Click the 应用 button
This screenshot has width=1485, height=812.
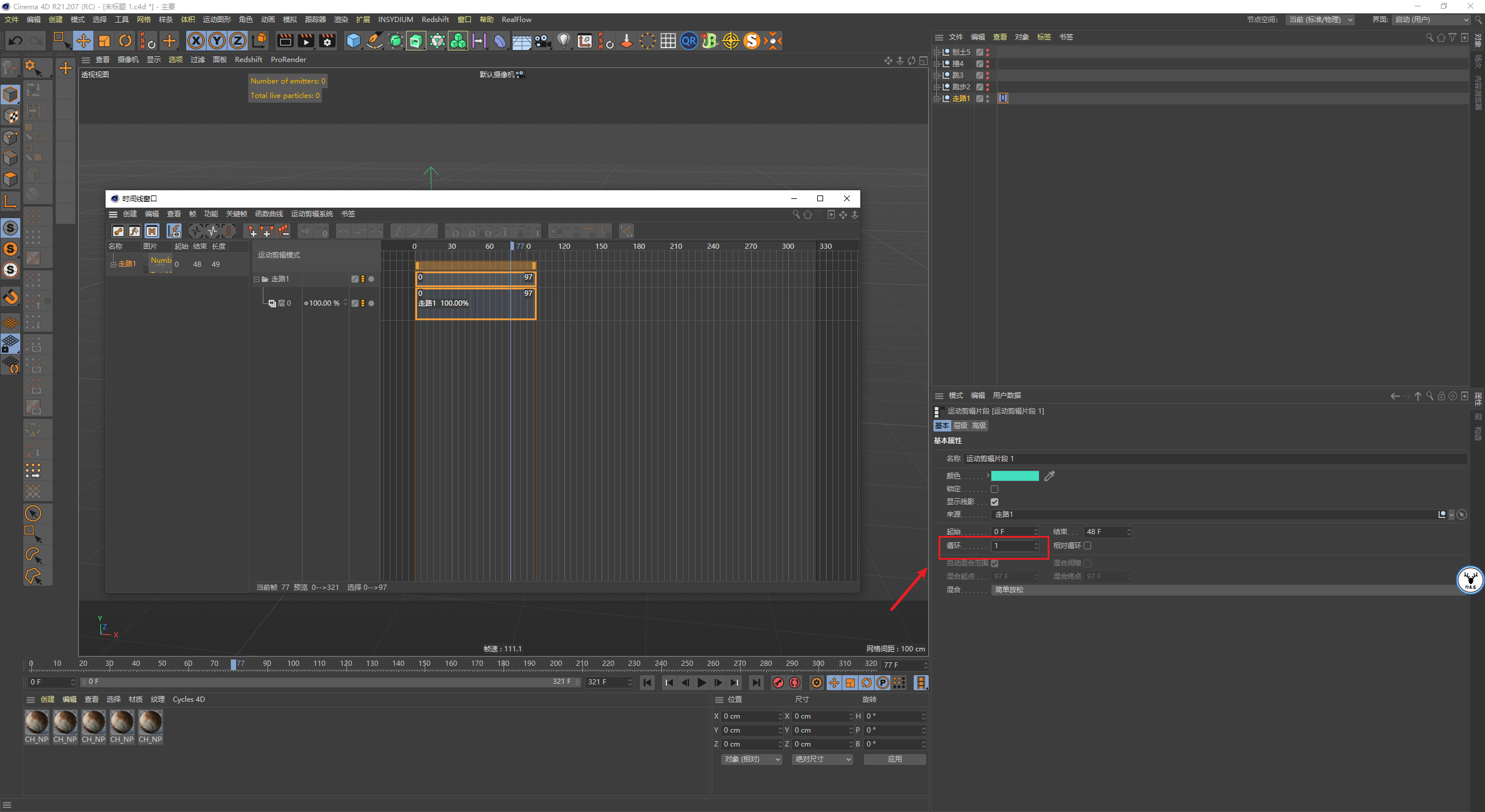tap(894, 759)
